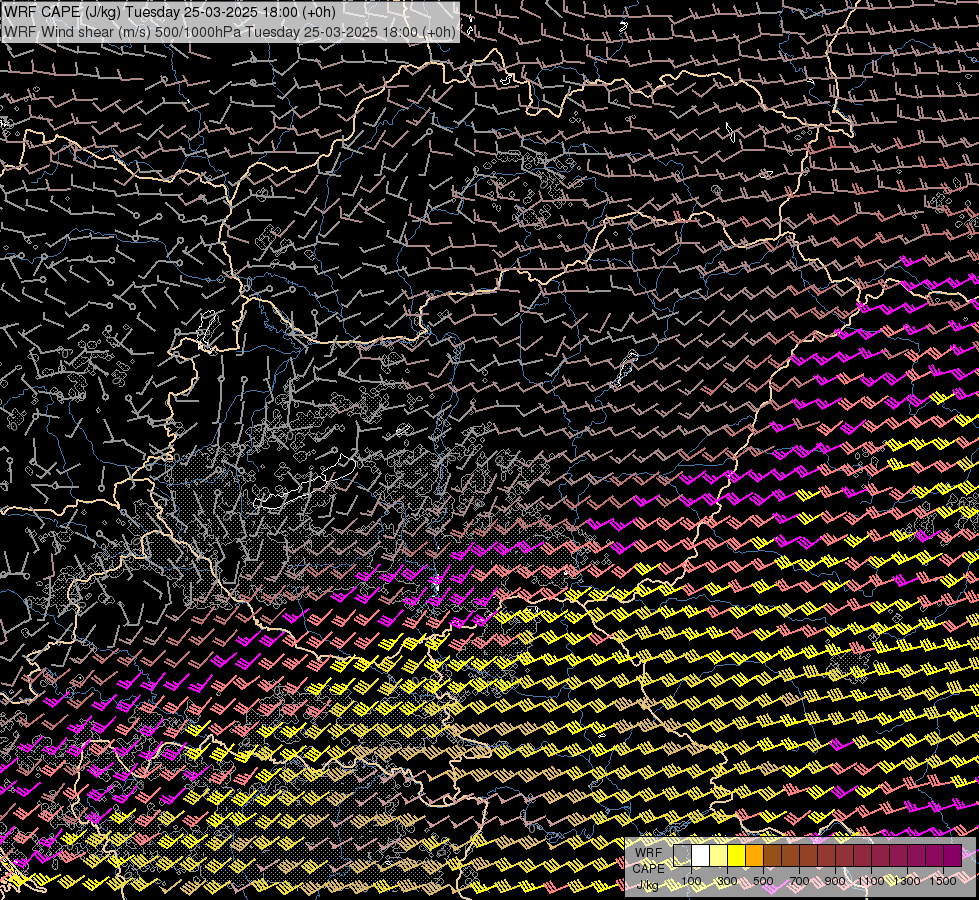This screenshot has height=900, width=979.
Task: Click the white CAPE legend swatch
Action: coord(701,855)
